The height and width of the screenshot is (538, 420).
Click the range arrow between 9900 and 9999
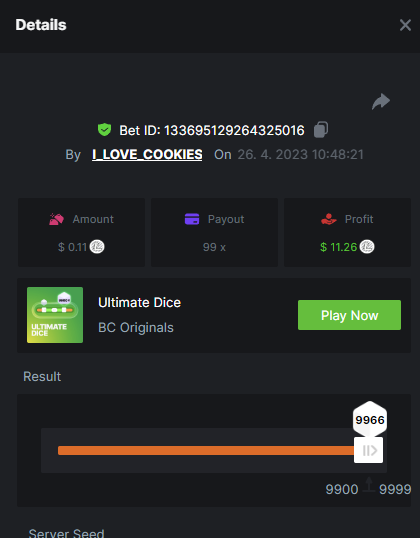point(369,485)
